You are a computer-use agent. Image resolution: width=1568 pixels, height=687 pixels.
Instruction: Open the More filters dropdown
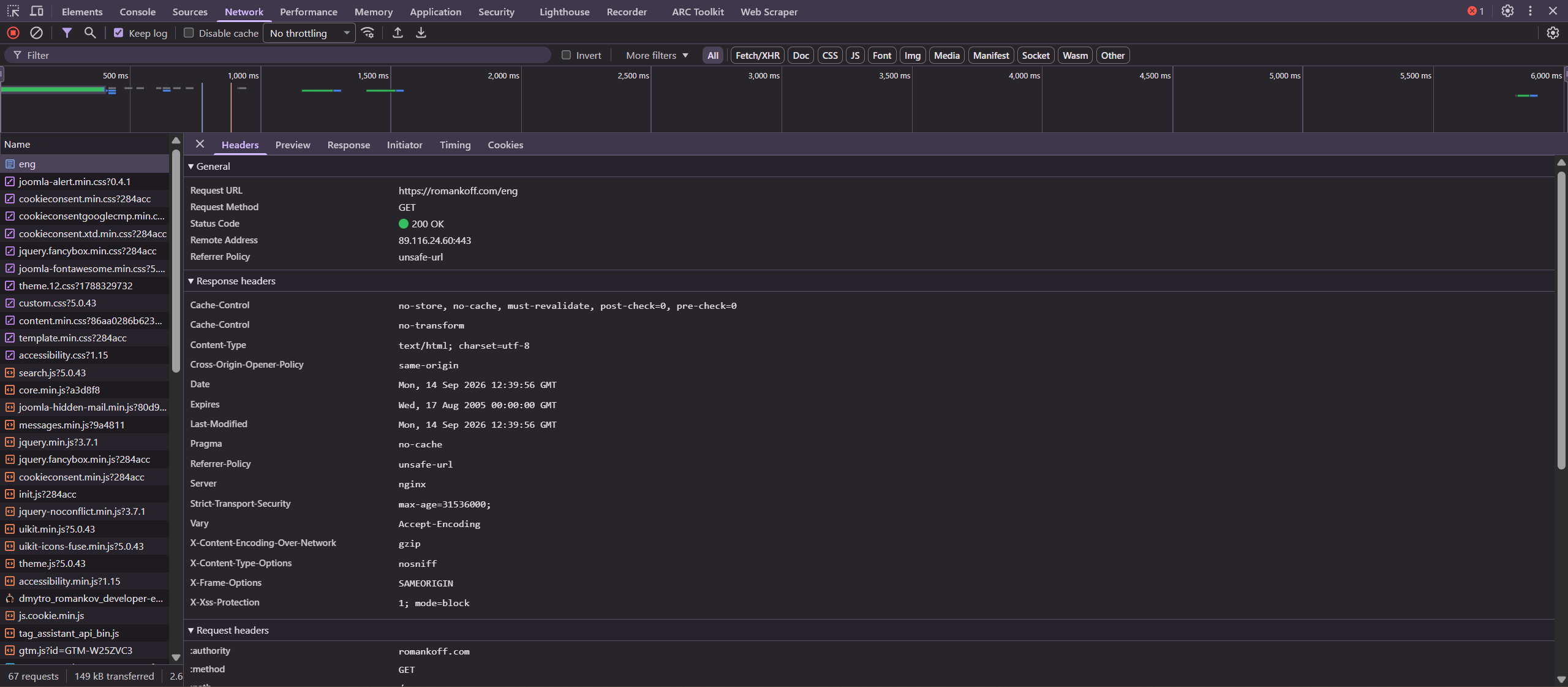pos(657,55)
